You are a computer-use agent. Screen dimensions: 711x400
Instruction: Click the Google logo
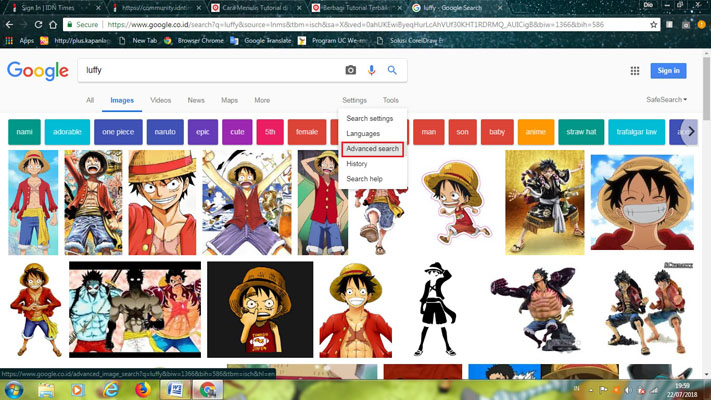pyautogui.click(x=38, y=71)
